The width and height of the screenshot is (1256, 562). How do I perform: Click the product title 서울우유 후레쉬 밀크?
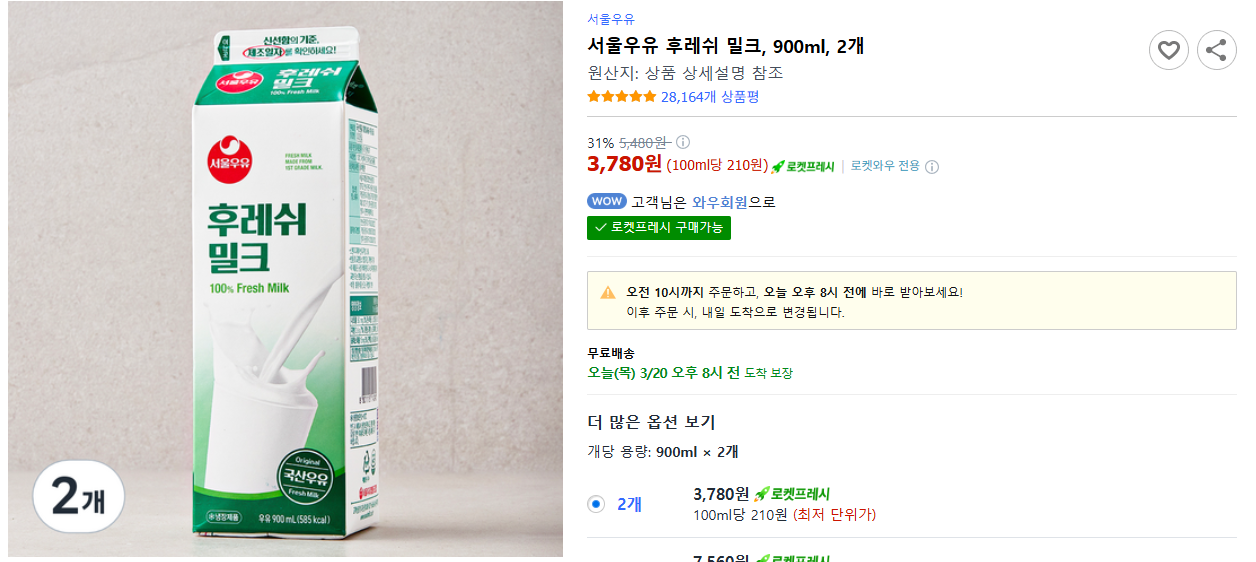726,46
